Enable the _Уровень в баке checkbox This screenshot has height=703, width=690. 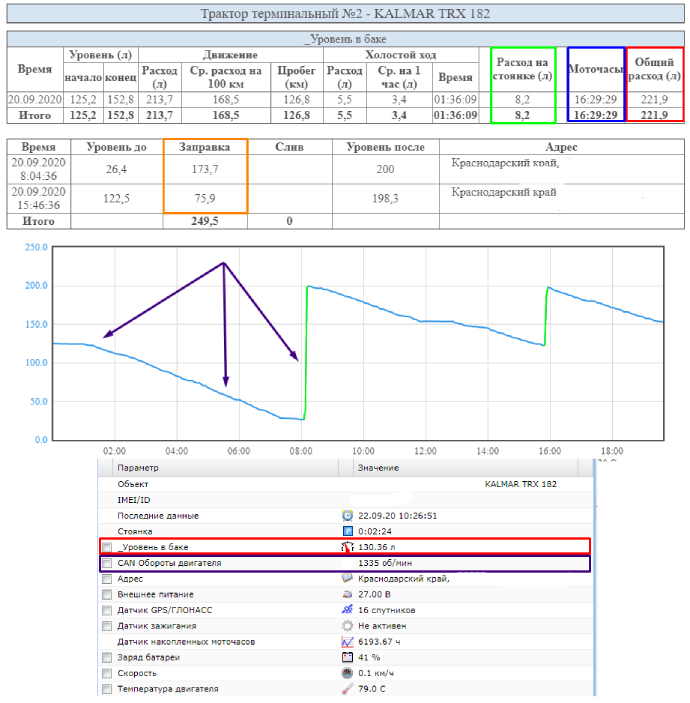coord(107,547)
